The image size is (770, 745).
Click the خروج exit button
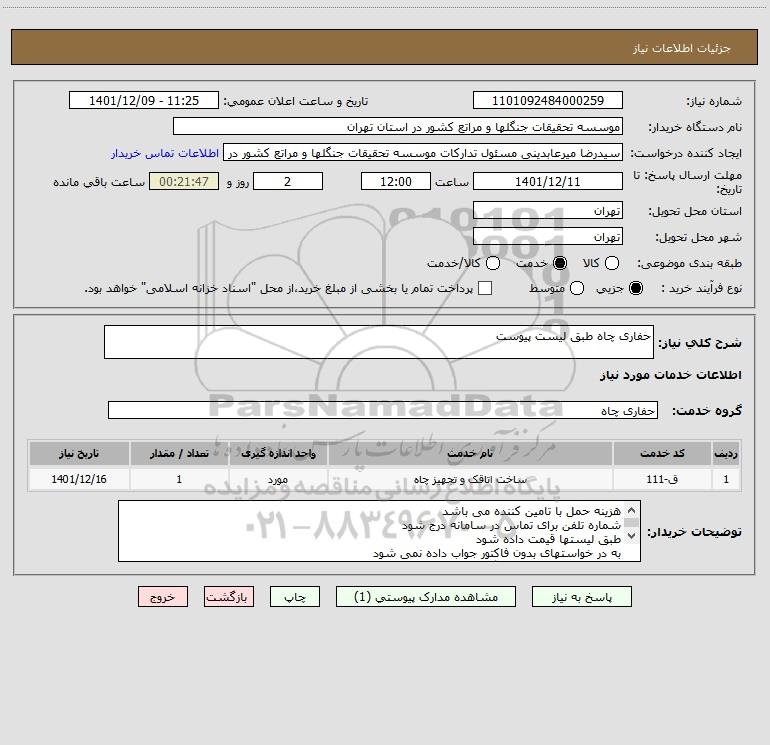pyautogui.click(x=163, y=597)
